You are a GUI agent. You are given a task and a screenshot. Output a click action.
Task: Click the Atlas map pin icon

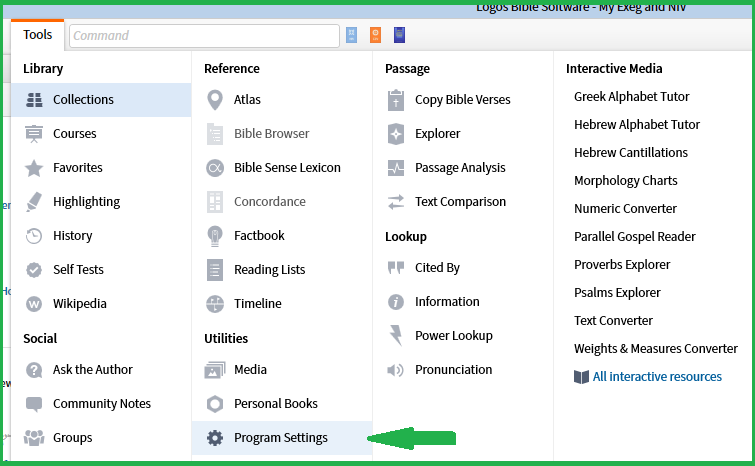pos(215,100)
